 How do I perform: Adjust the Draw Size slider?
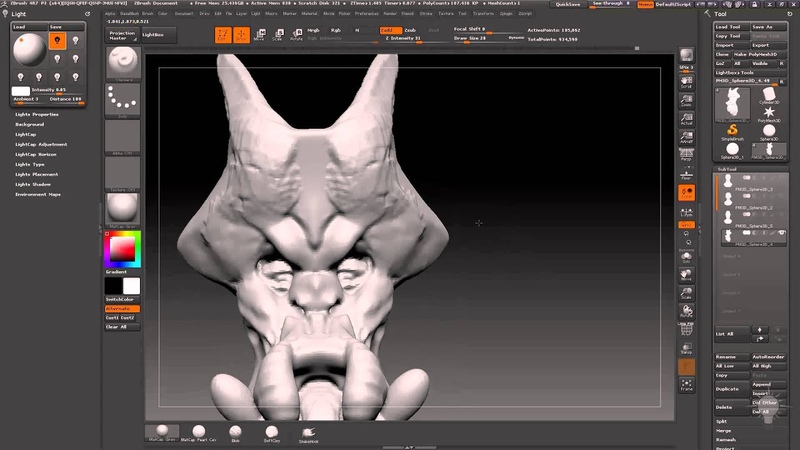click(x=489, y=39)
